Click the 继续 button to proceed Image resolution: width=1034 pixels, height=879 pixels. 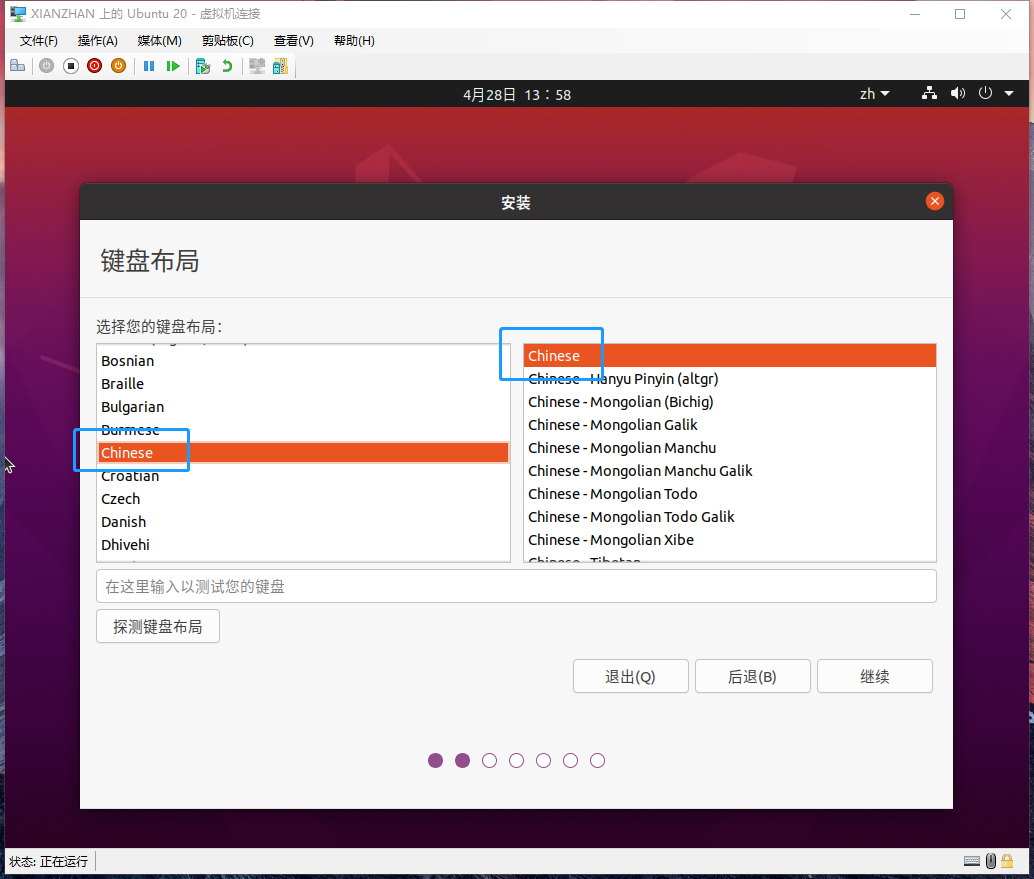click(874, 676)
